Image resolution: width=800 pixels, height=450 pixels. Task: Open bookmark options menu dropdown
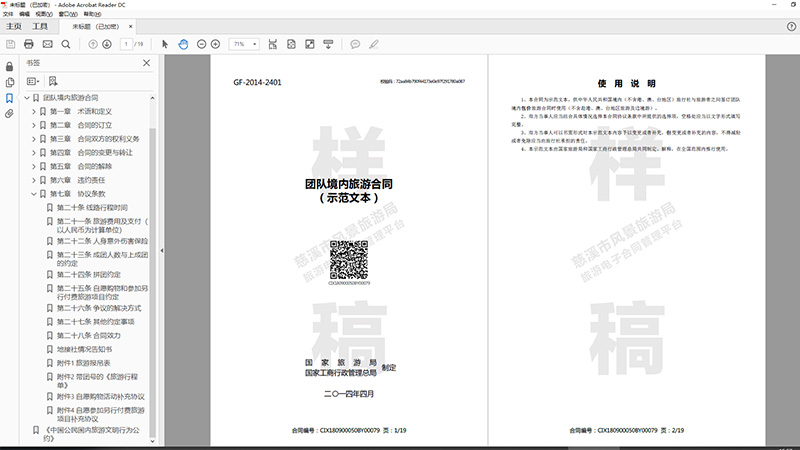(33, 81)
